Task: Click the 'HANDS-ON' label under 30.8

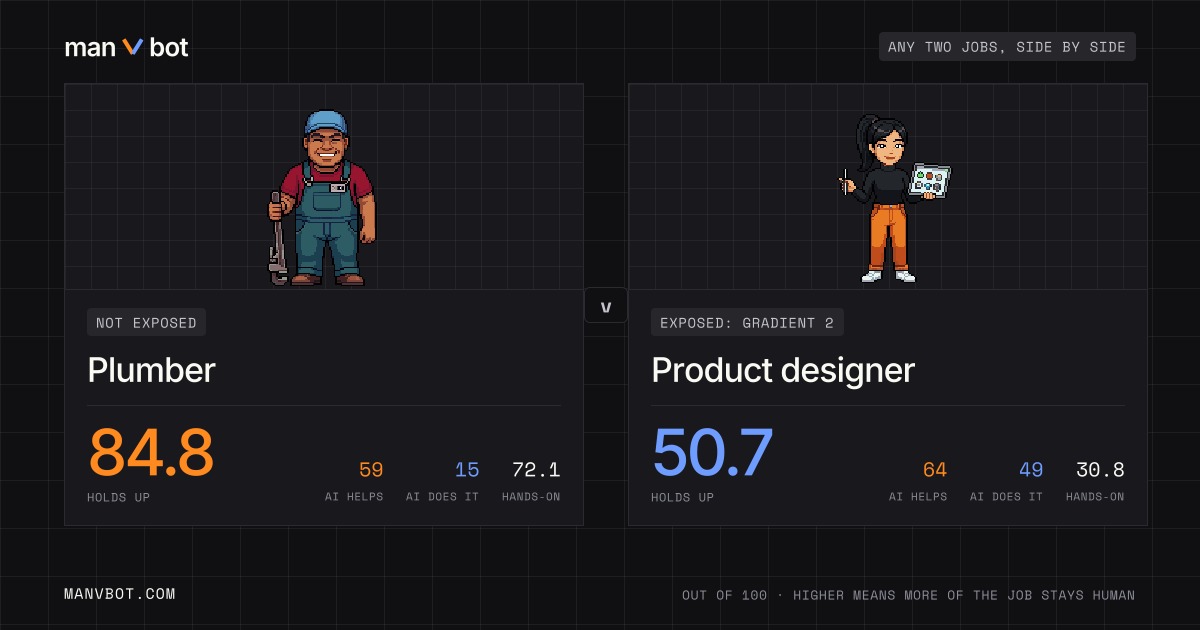Action: [1095, 497]
